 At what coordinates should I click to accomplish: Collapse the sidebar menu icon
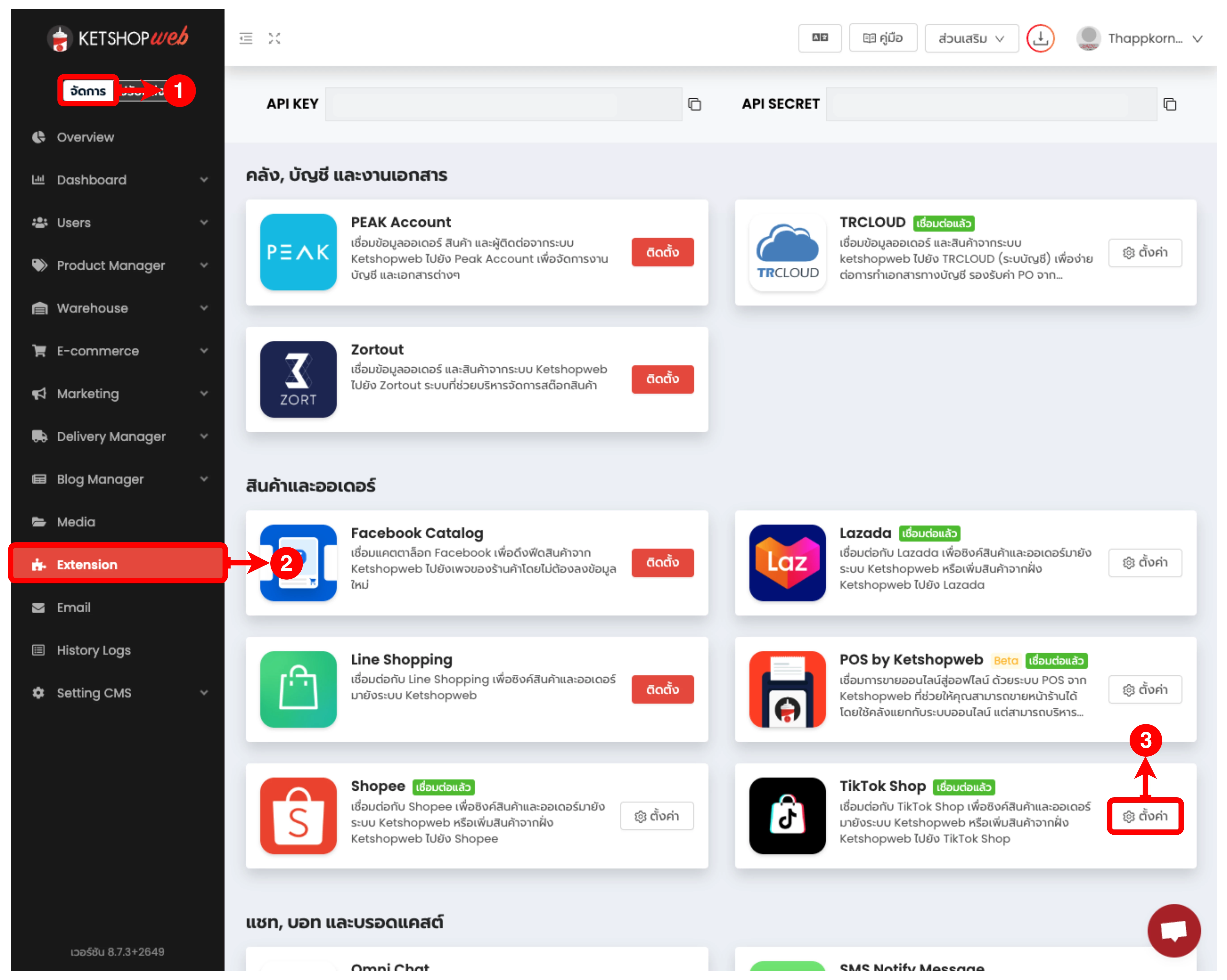pos(246,39)
